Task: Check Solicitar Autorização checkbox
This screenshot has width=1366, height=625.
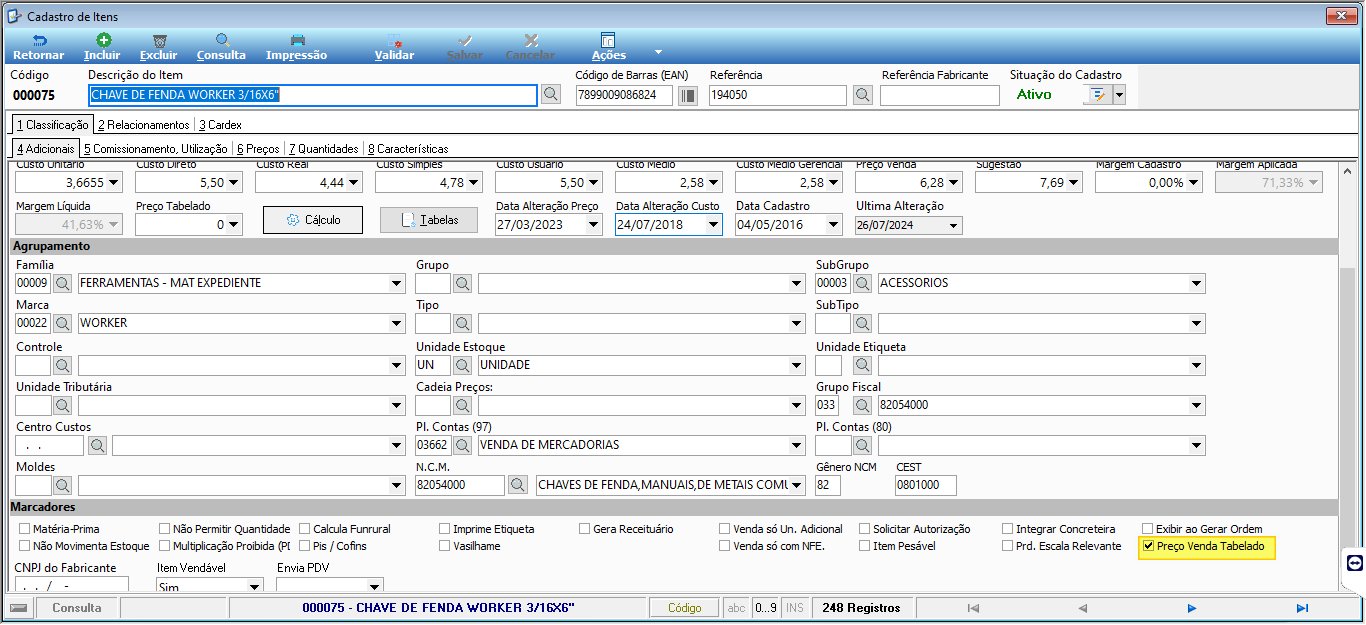Action: [x=865, y=529]
